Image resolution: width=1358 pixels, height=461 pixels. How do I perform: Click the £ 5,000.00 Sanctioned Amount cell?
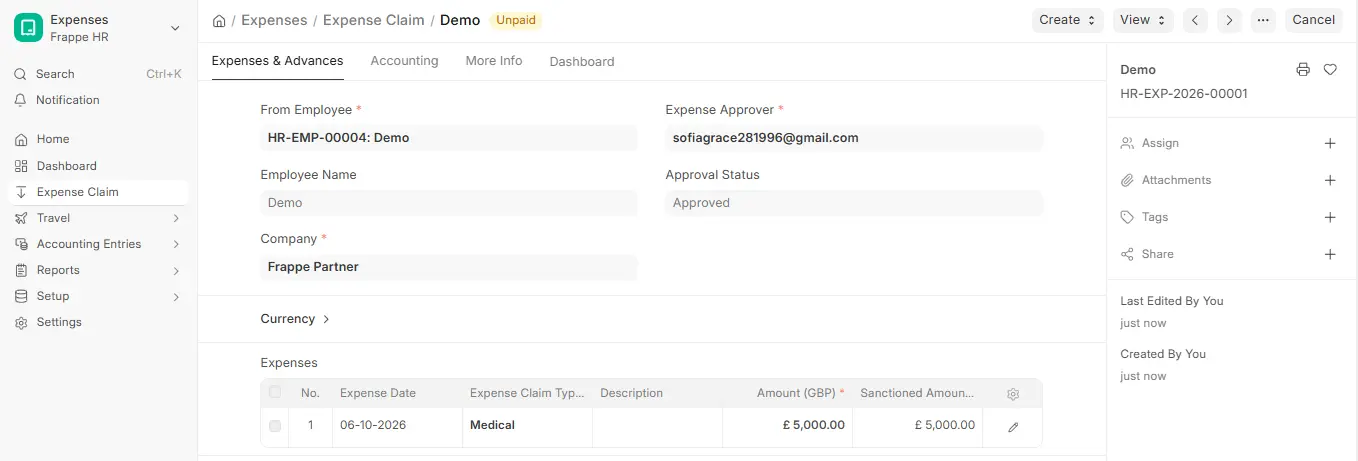(x=917, y=426)
